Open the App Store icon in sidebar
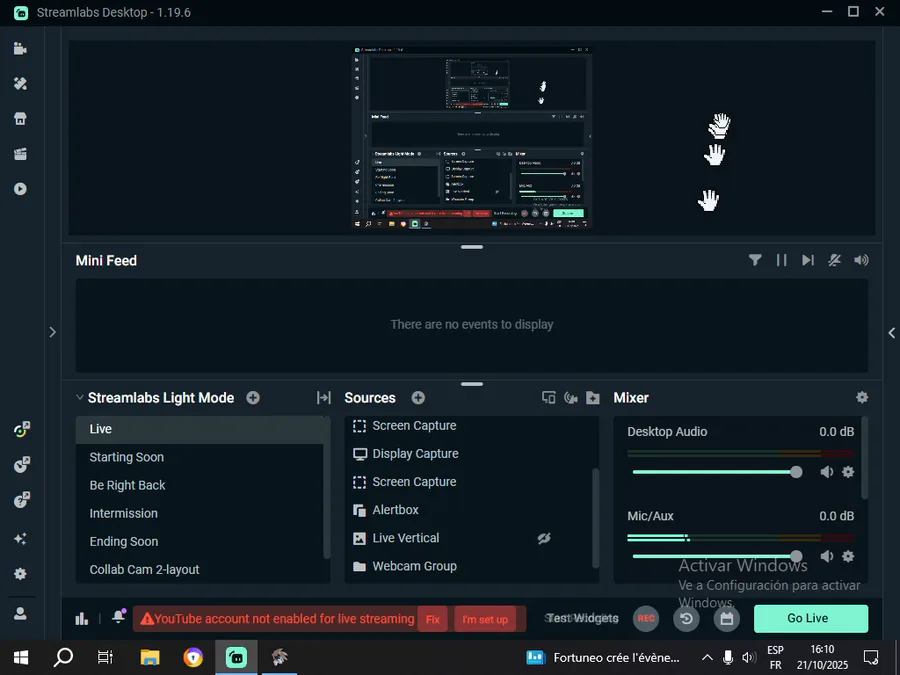 tap(20, 119)
